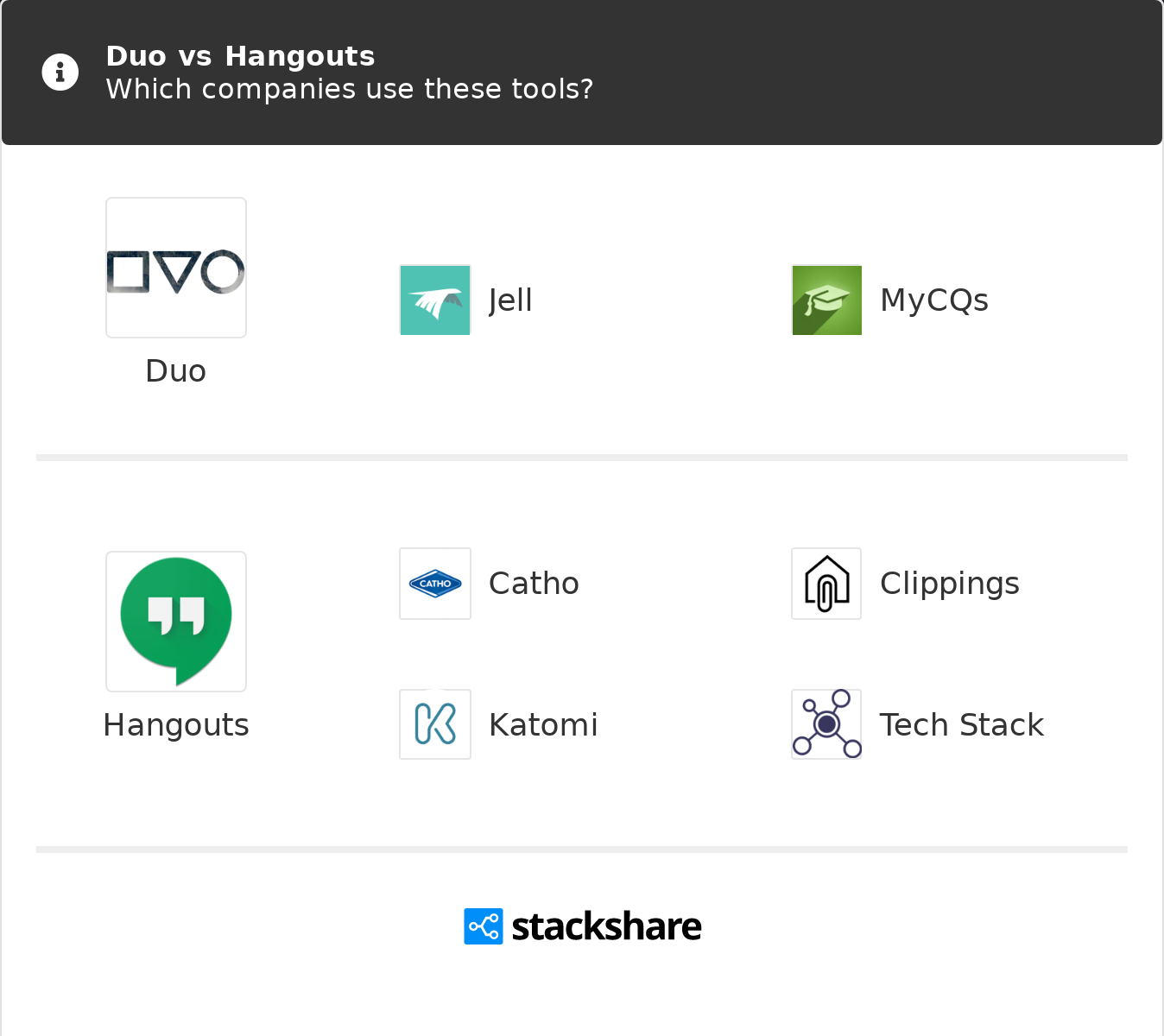The height and width of the screenshot is (1036, 1164).
Task: Follow the Catho text link
Action: [534, 584]
